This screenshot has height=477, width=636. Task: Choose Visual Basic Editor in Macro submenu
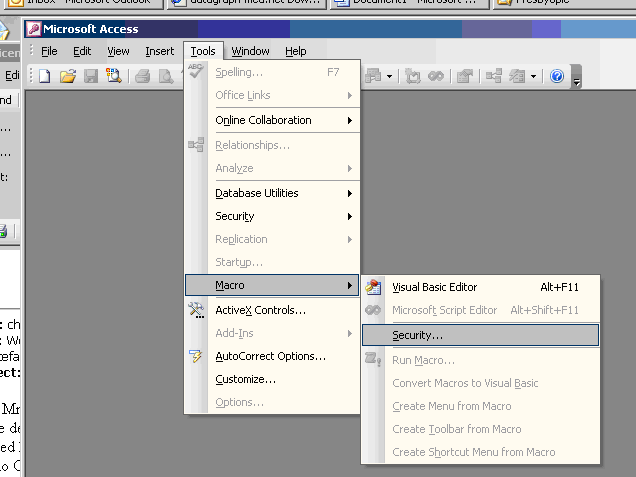[x=480, y=287]
